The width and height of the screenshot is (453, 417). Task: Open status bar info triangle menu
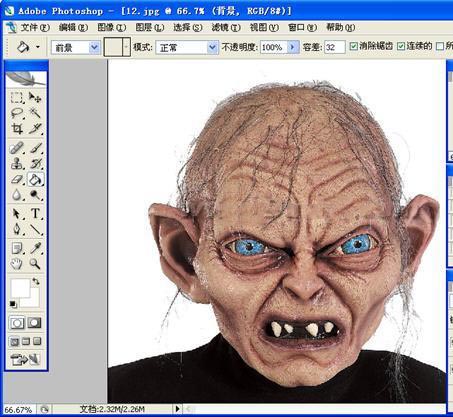click(177, 408)
